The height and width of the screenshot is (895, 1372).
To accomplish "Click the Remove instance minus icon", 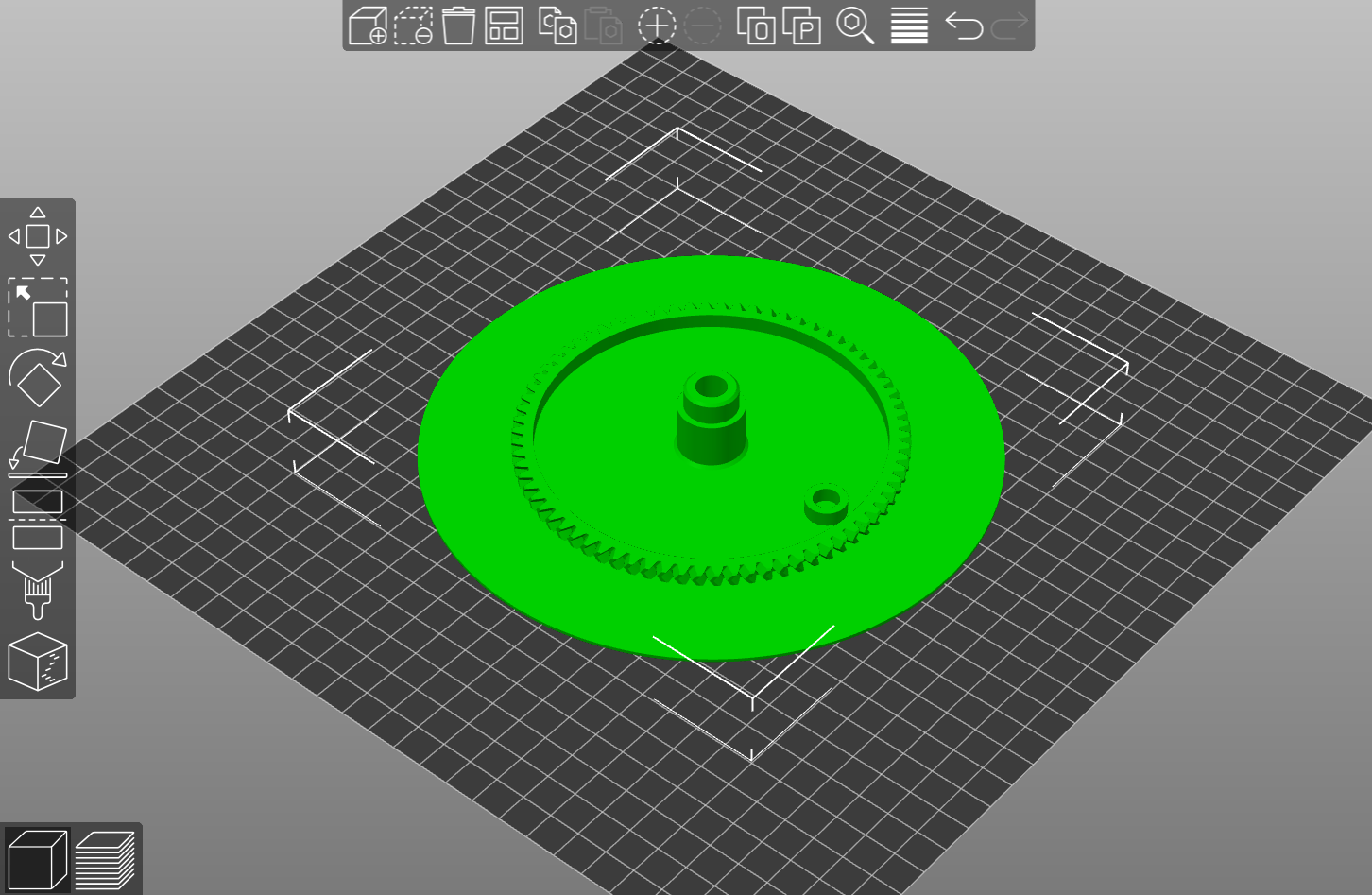I will click(702, 26).
